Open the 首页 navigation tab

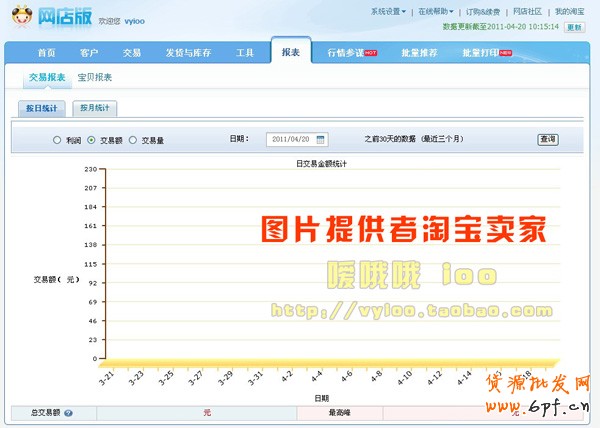tap(46, 52)
